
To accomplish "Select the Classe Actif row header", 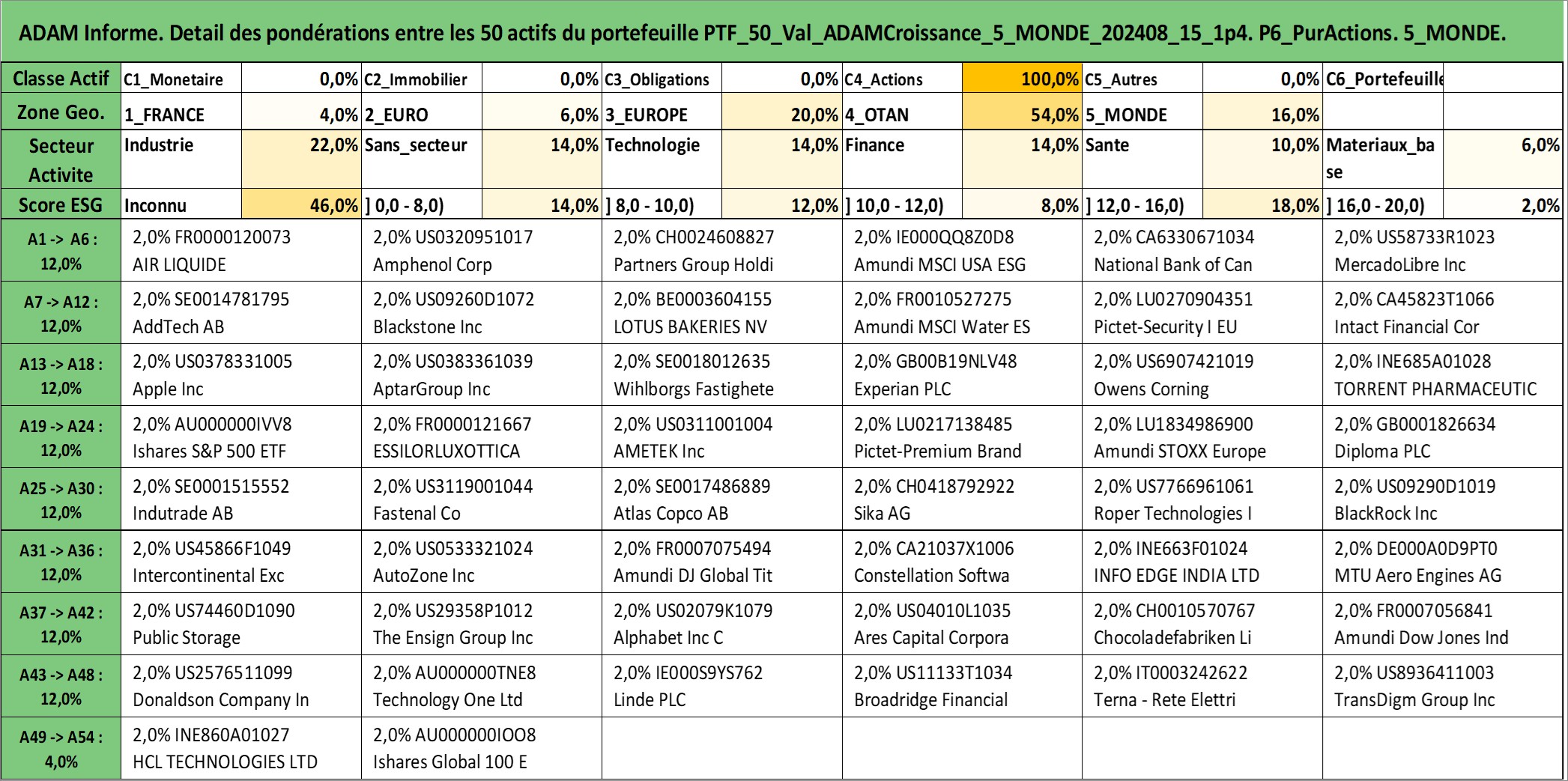I will tap(61, 78).
